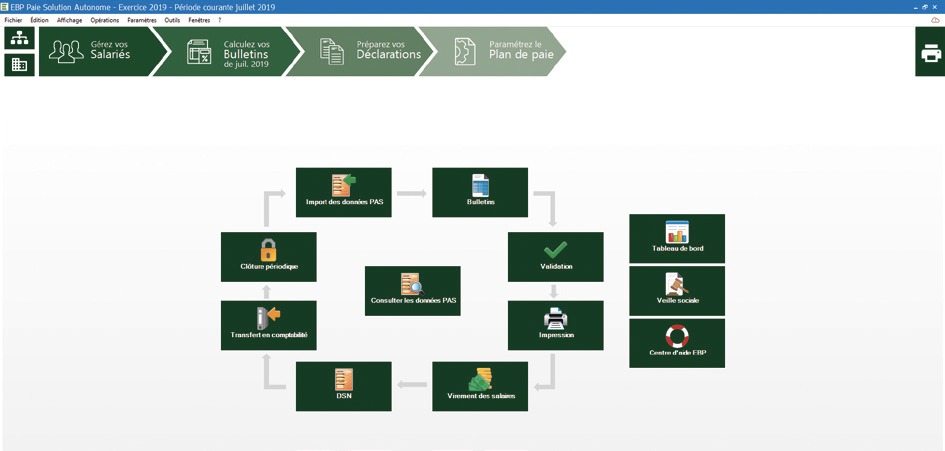Open the Outils menu
This screenshot has width=945, height=451.
[x=172, y=20]
